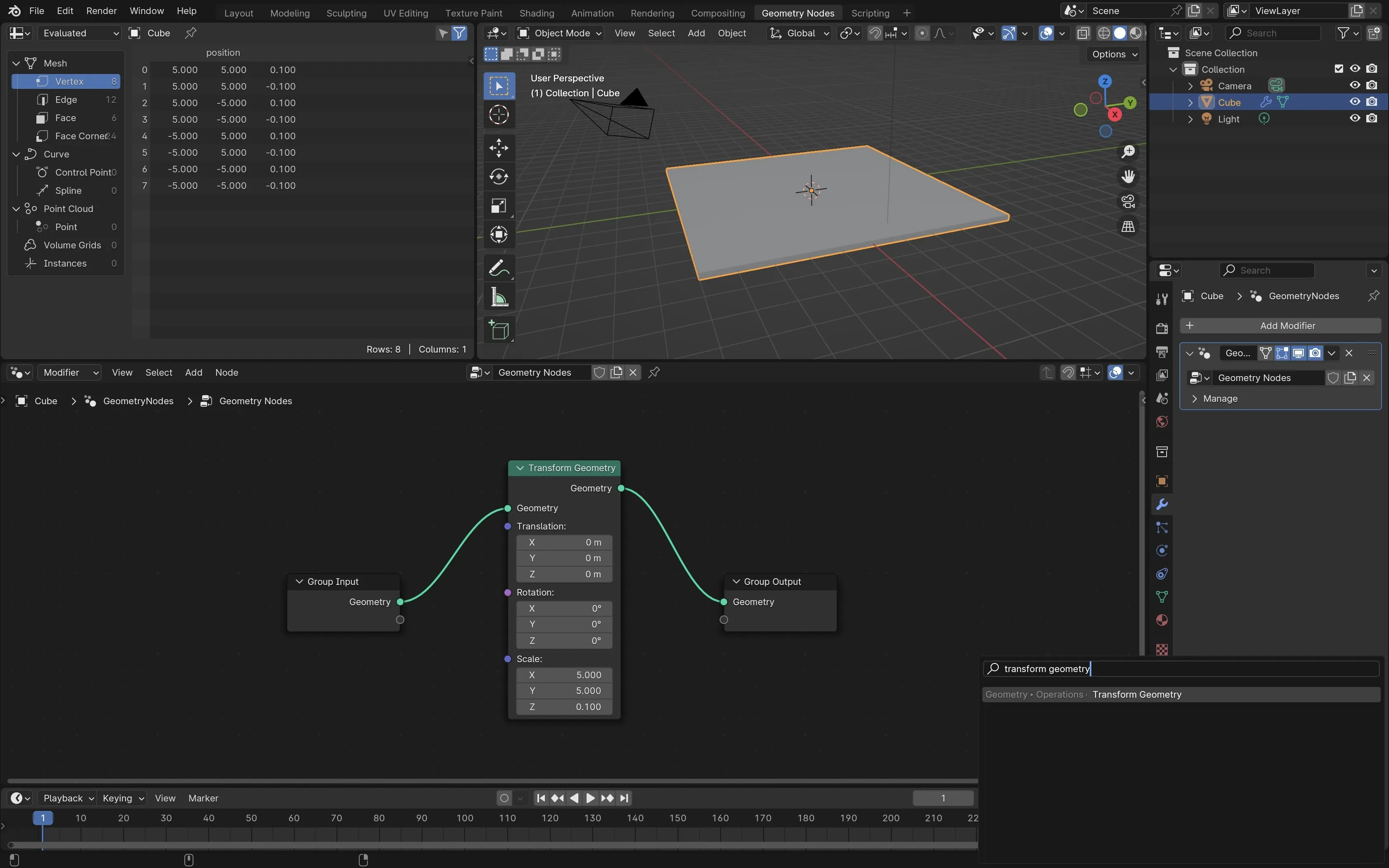Click the Z scale input field in Transform Geometry
Viewport: 1389px width, 868px height.
click(x=564, y=707)
